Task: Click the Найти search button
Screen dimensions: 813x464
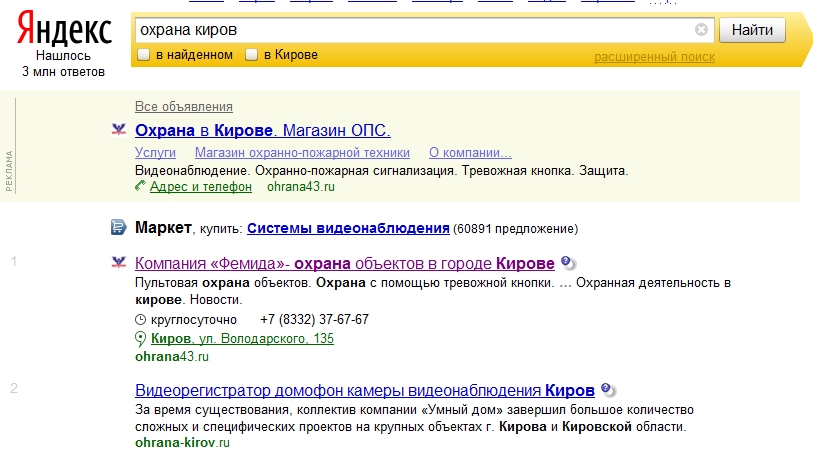Action: pyautogui.click(x=752, y=30)
